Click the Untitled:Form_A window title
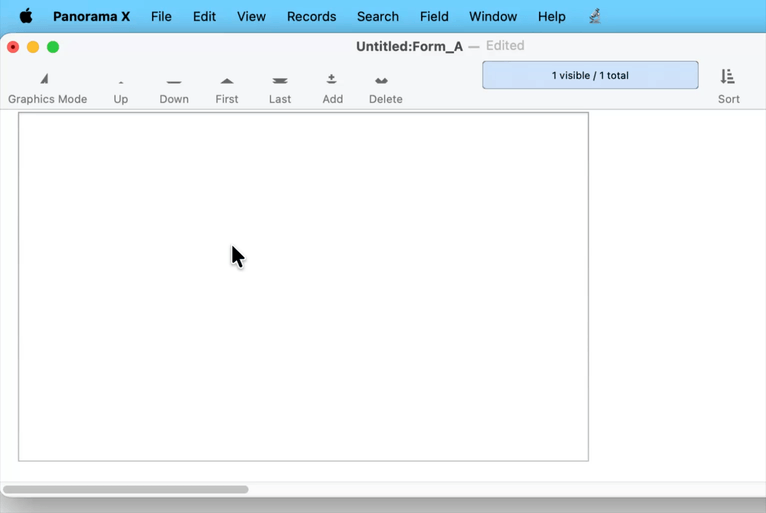The width and height of the screenshot is (766, 513). (409, 46)
